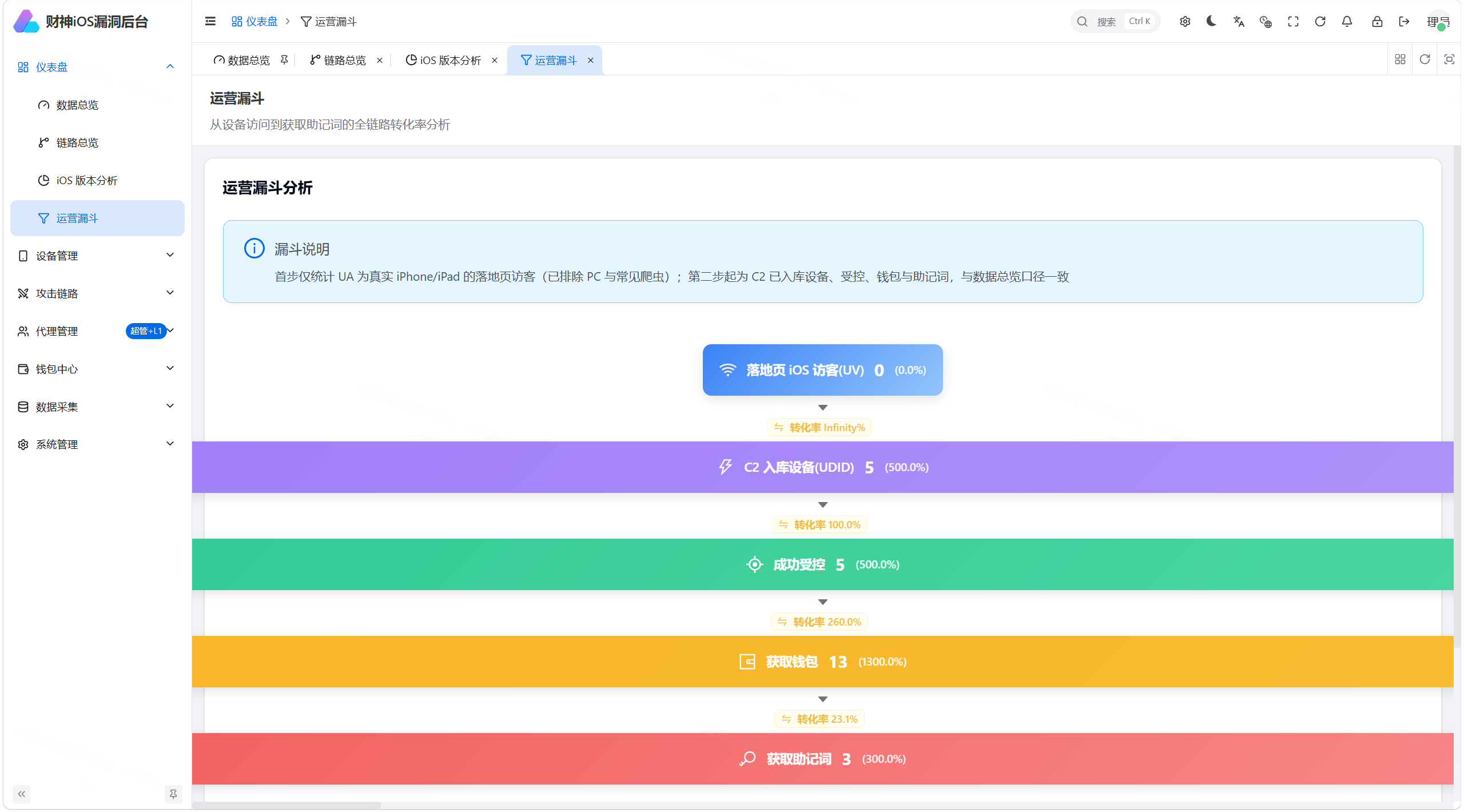Viewport: 1464px width, 812px height.
Task: Unpin the 数据总览 tab pin icon
Action: point(284,60)
